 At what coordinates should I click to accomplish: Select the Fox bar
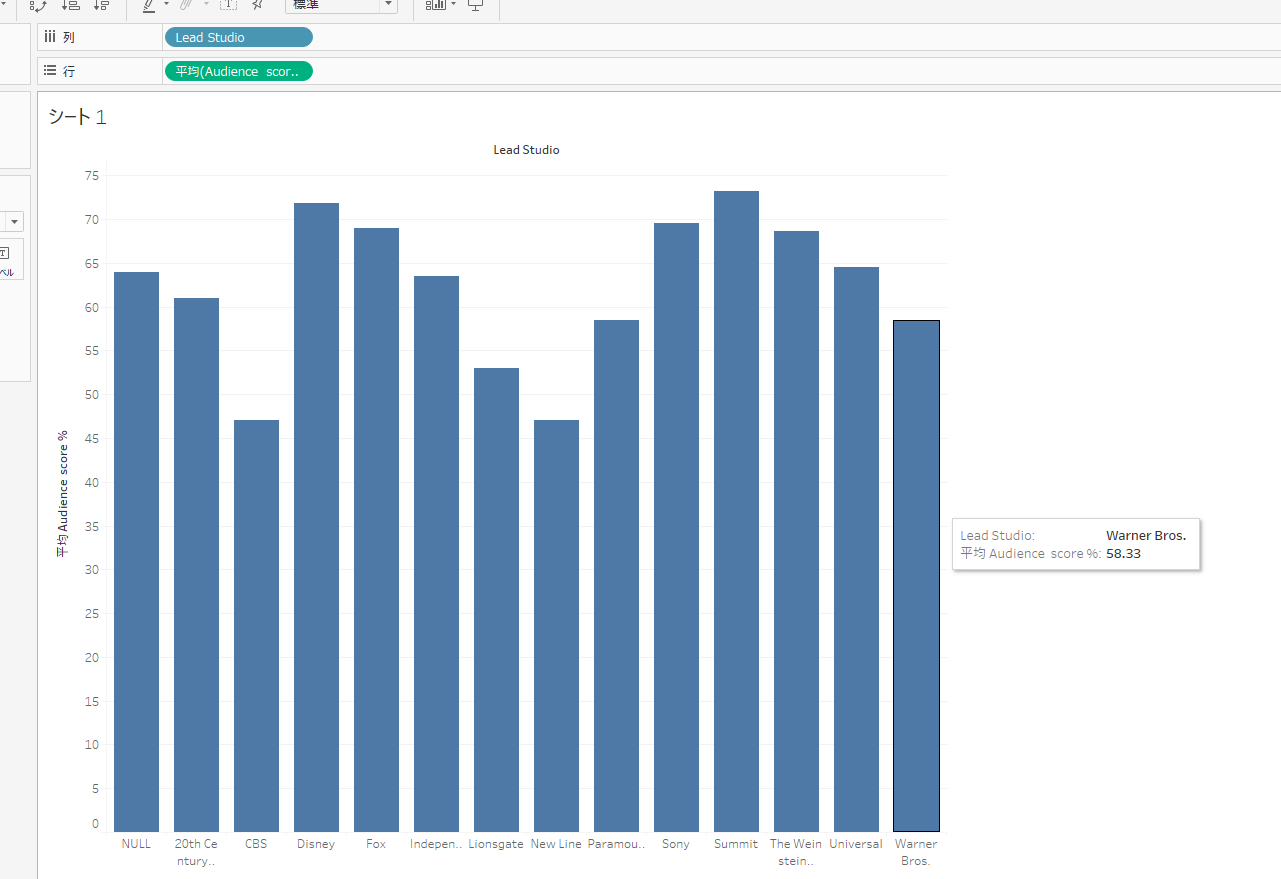click(x=376, y=530)
